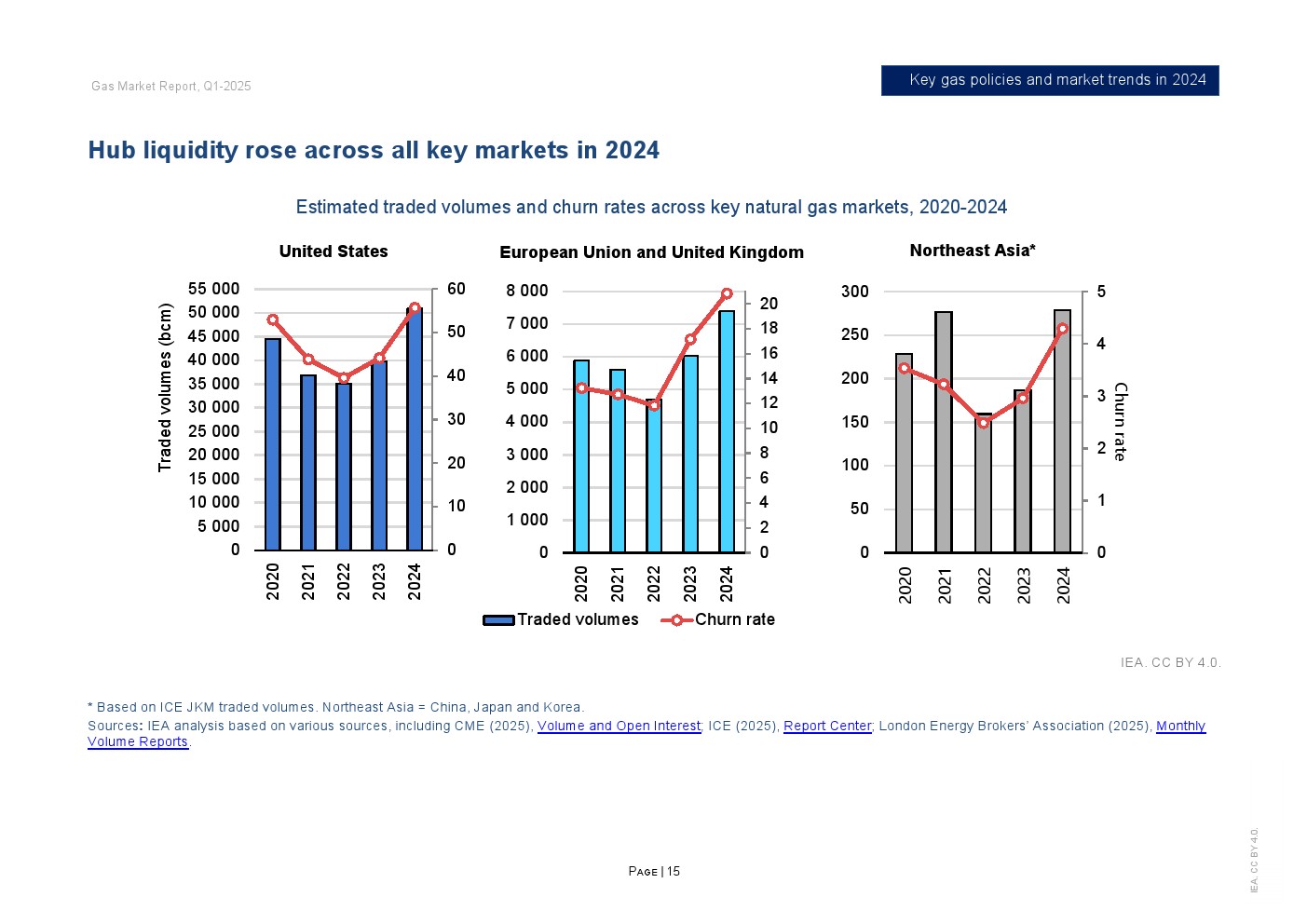Follow the Monthly Volume Reports link
The width and height of the screenshot is (1307, 924).
pos(1180,727)
